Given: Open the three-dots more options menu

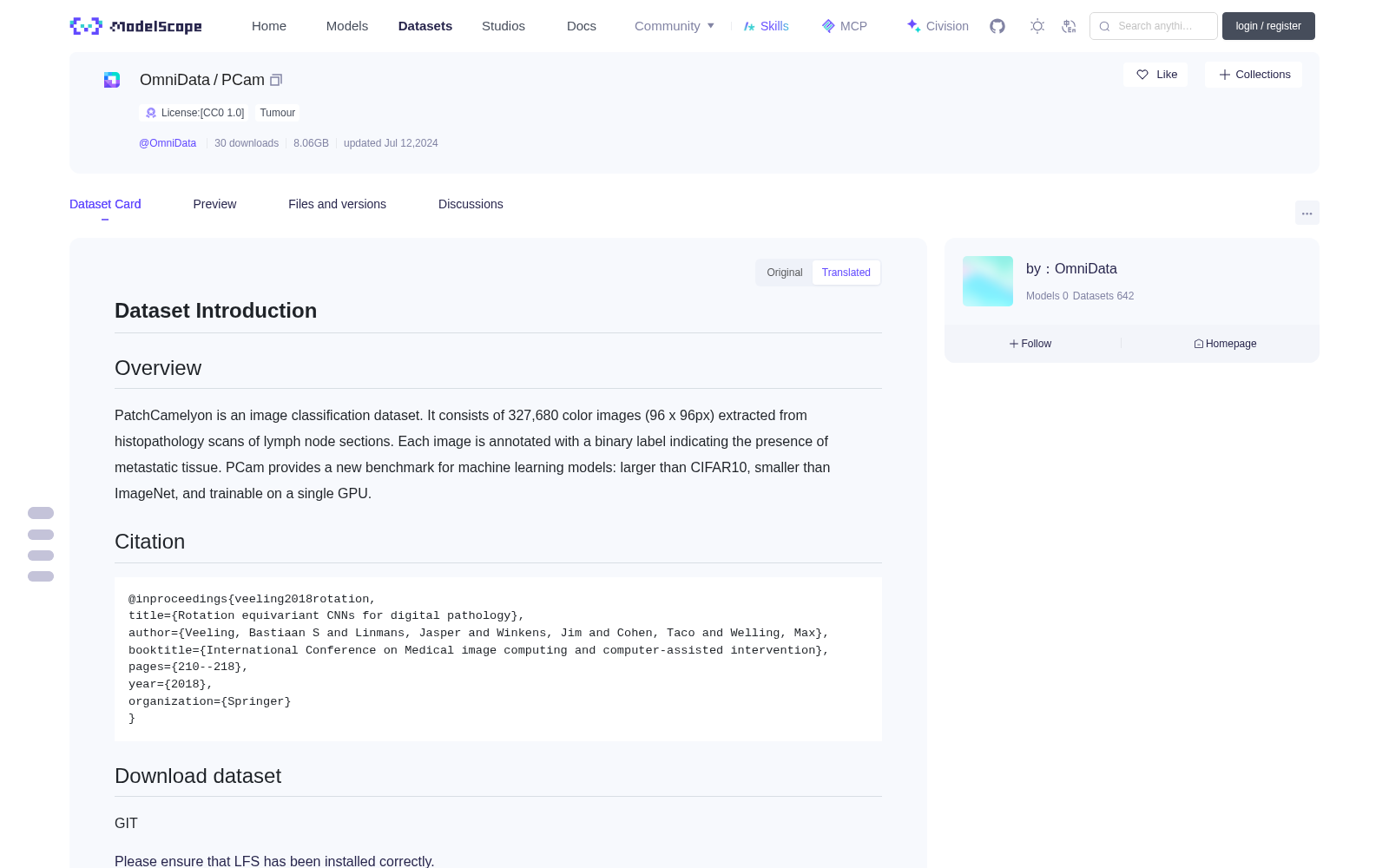Looking at the screenshot, I should pyautogui.click(x=1307, y=213).
